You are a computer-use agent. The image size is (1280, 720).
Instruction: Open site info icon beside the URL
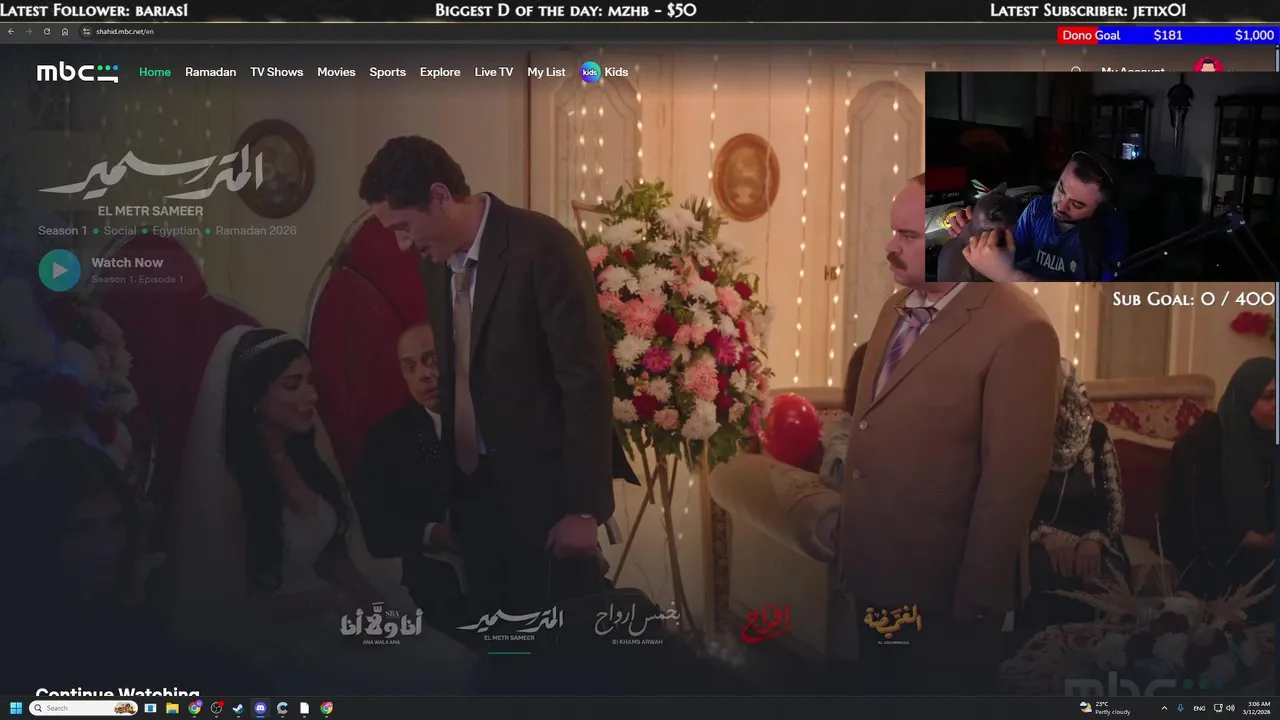[x=87, y=32]
